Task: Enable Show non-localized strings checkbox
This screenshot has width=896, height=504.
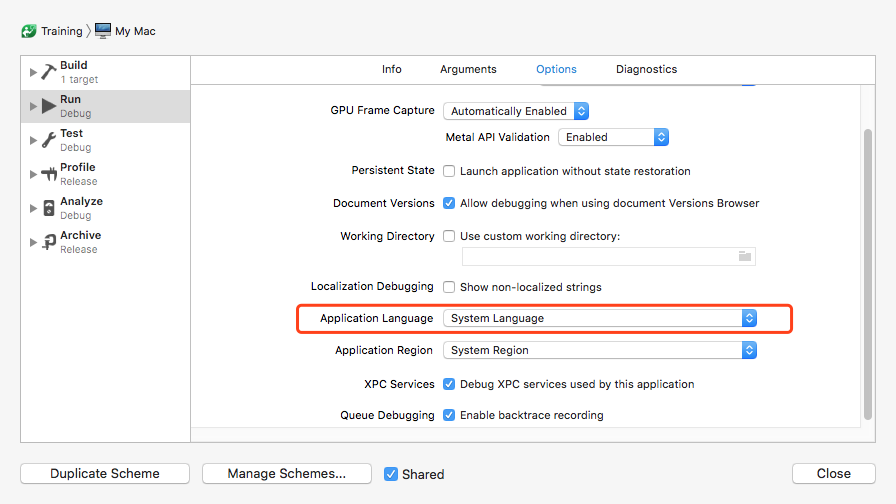Action: pos(449,287)
